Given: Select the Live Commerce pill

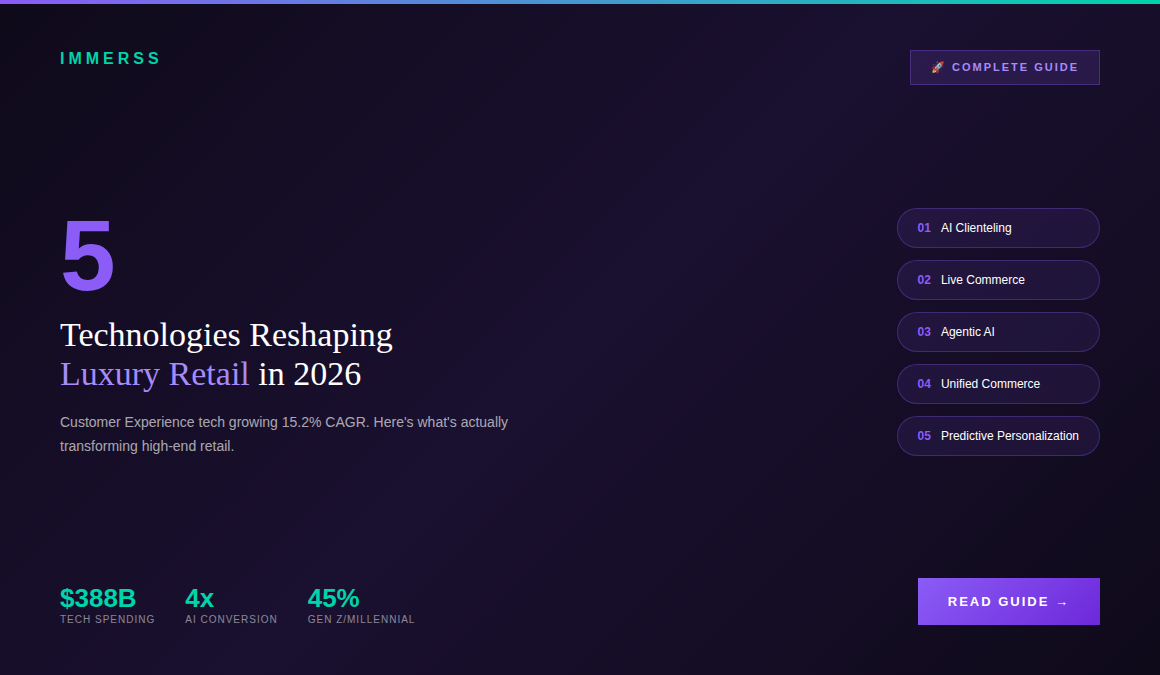Looking at the screenshot, I should click(997, 280).
